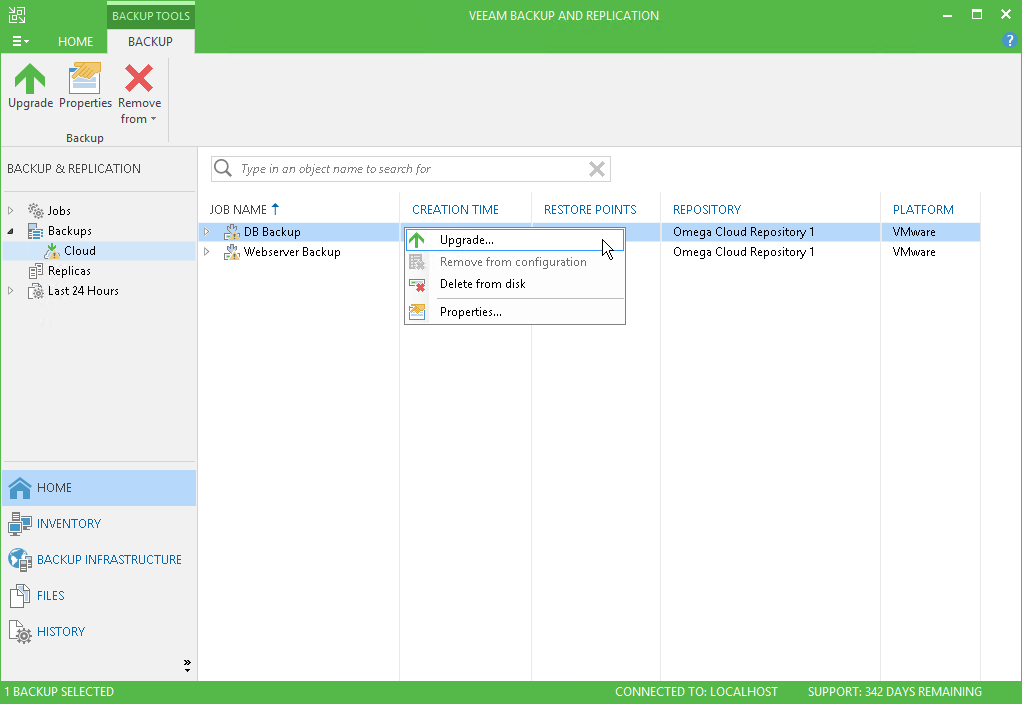Sort by CREATION TIME column
This screenshot has width=1022, height=704.
coord(455,210)
